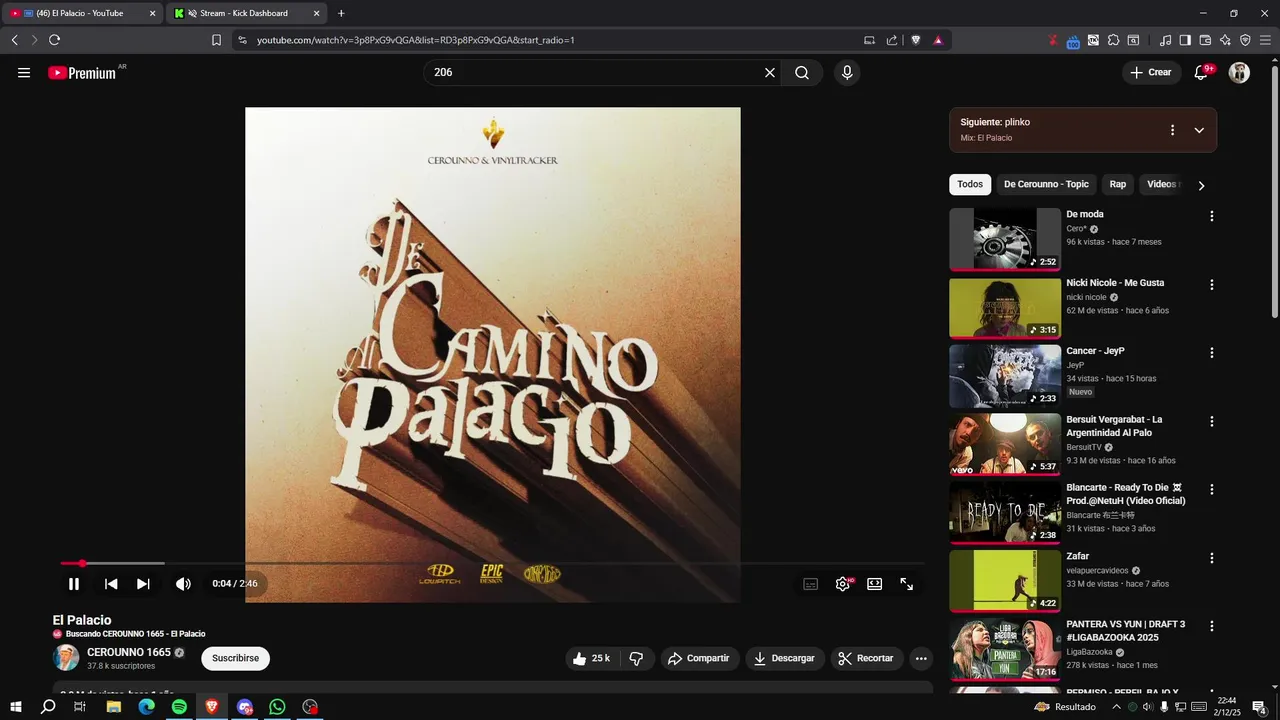Click the YouTube URL address bar
Image resolution: width=1280 pixels, height=720 pixels.
[x=550, y=40]
